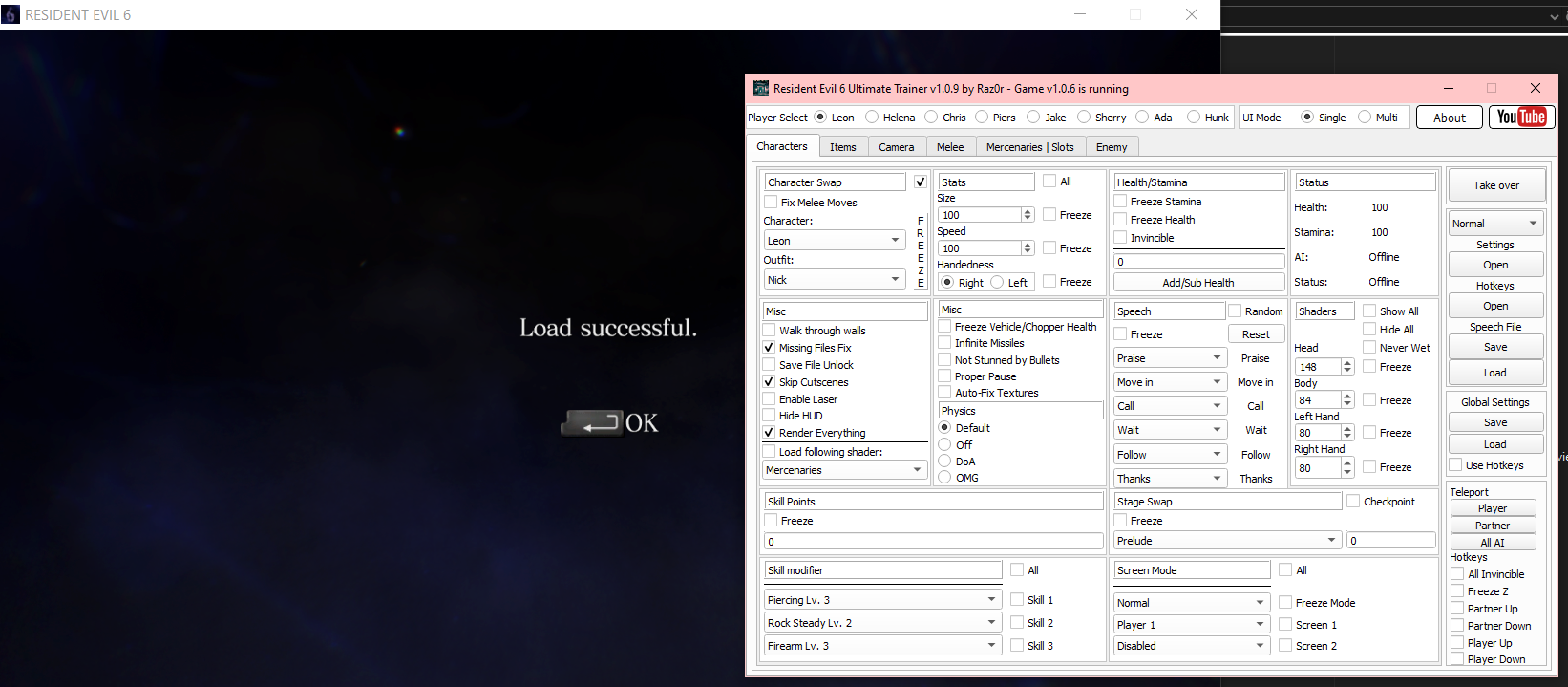Click the Open button under Settings
This screenshot has width=1568, height=687.
(1495, 265)
